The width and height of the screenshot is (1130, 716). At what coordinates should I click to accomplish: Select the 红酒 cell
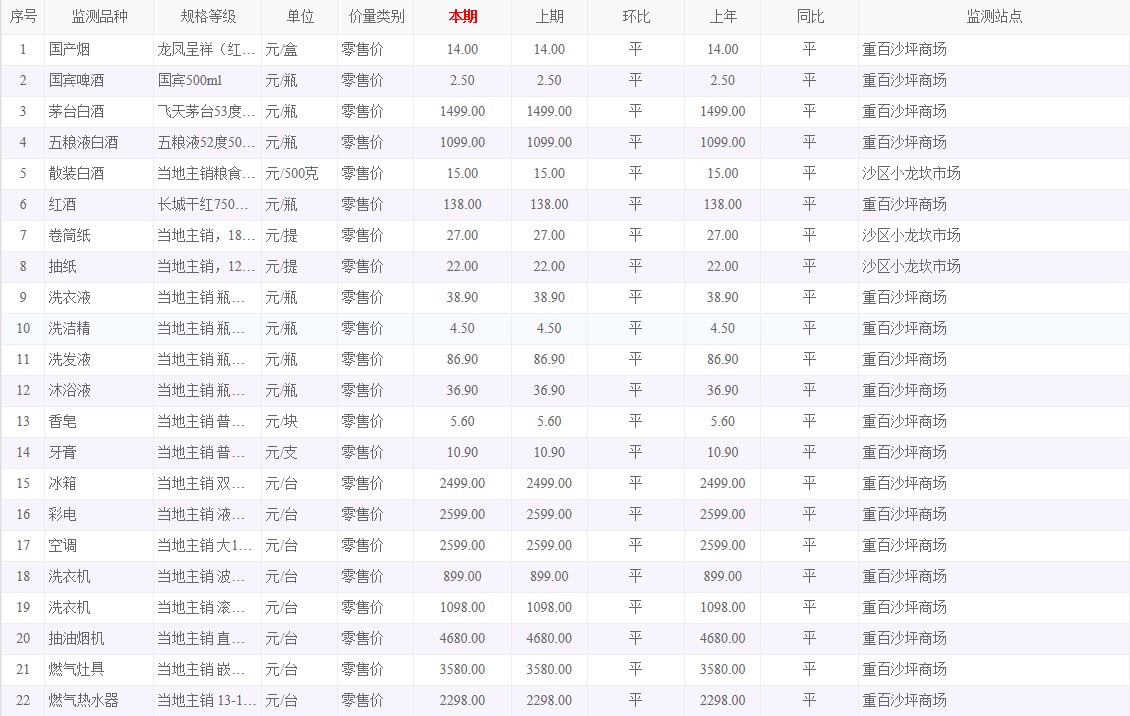[x=62, y=205]
